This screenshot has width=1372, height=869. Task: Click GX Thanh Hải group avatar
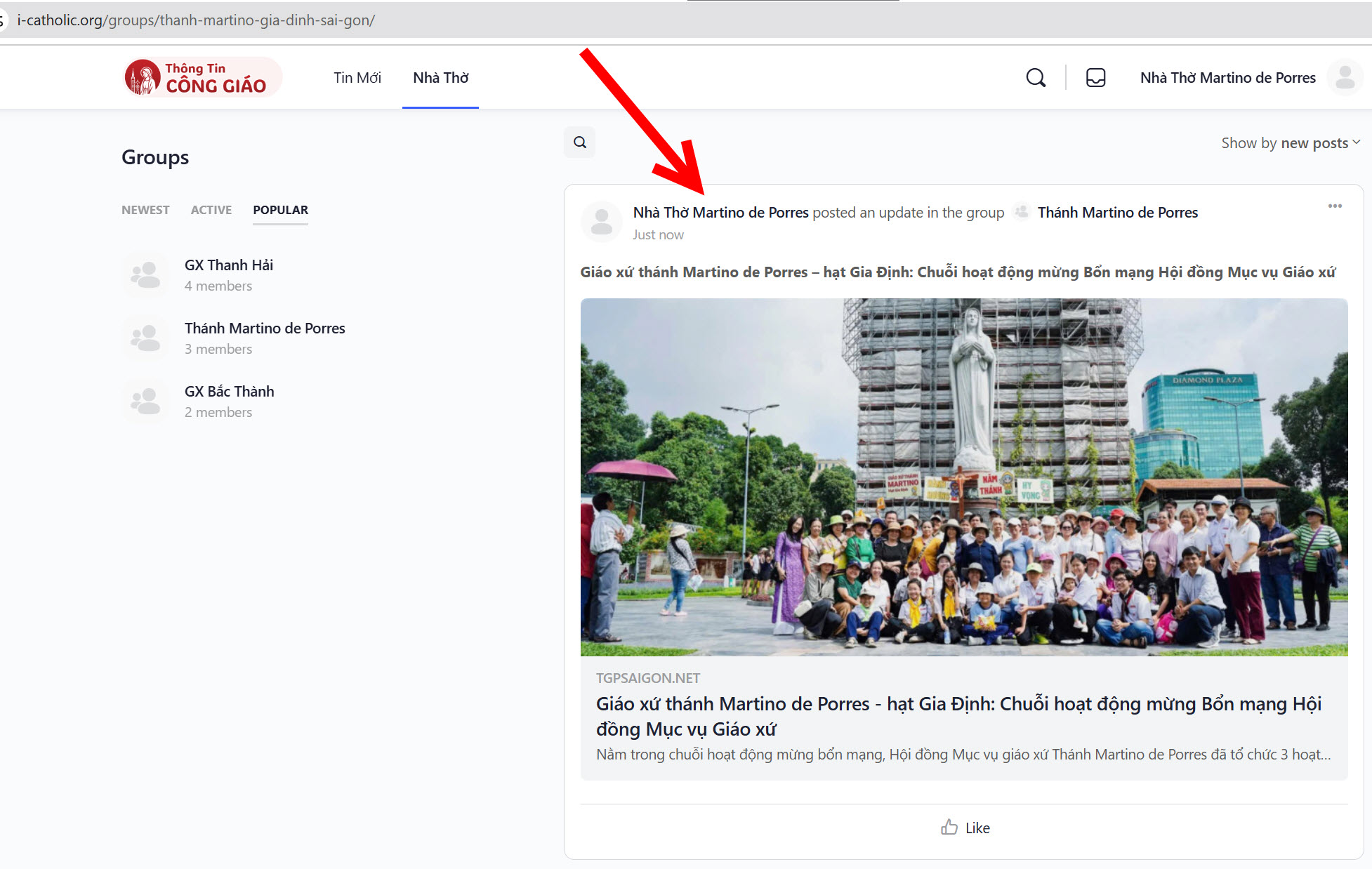(145, 274)
